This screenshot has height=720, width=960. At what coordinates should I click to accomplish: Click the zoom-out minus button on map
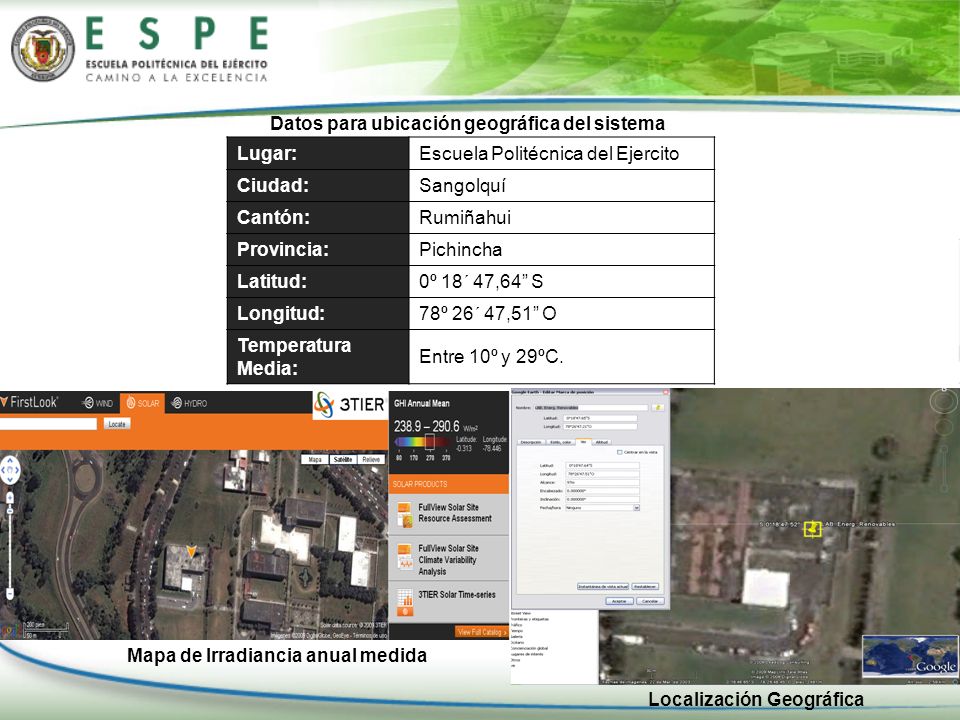pos(10,593)
